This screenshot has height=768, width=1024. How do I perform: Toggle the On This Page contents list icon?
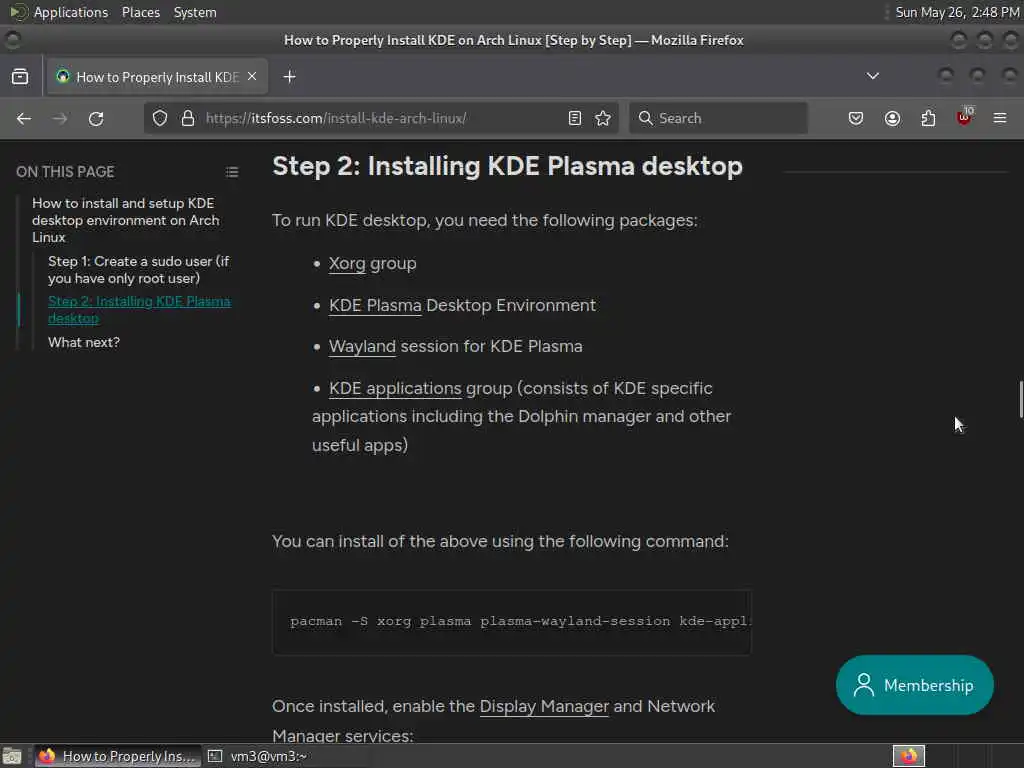click(x=232, y=172)
